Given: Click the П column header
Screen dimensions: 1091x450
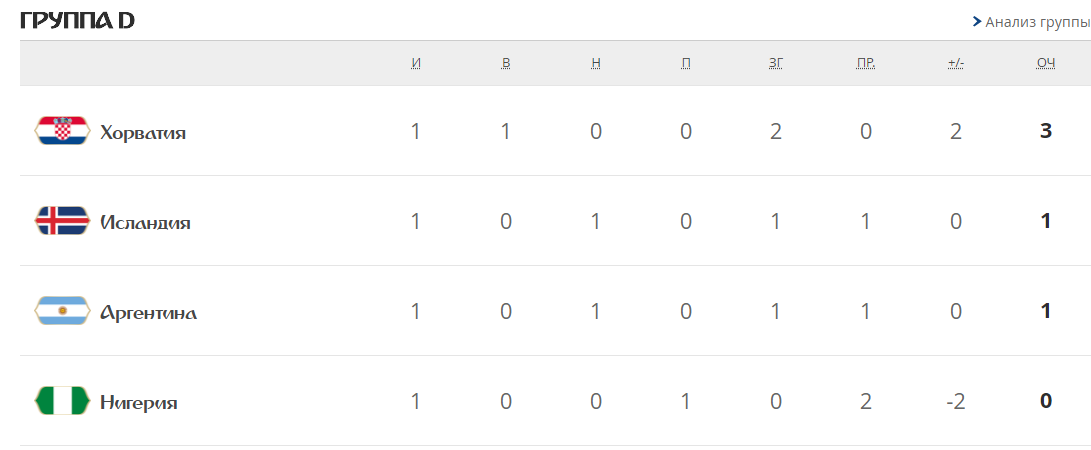Looking at the screenshot, I should 686,63.
